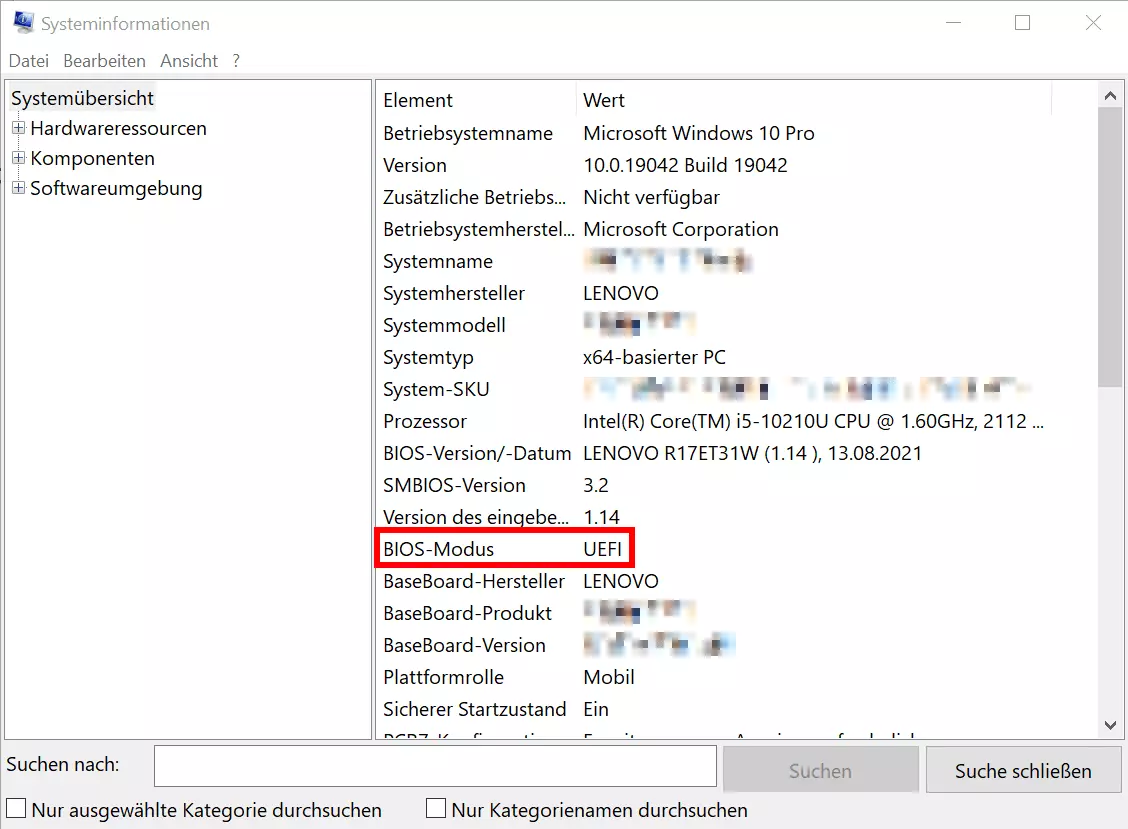Select the Plattformrolle row label
The image size is (1128, 829).
coord(444,678)
